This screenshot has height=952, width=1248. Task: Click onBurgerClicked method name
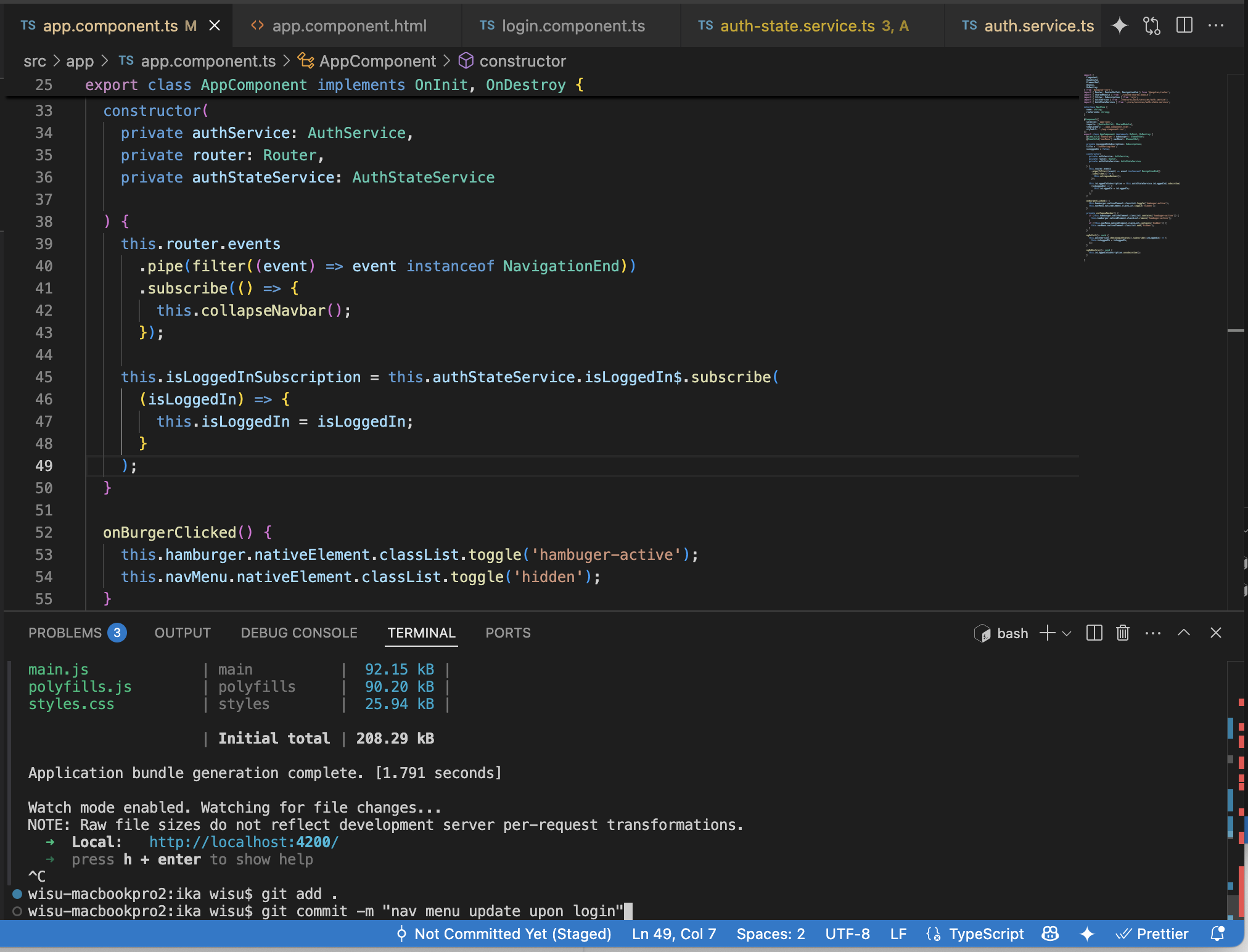coord(170,532)
